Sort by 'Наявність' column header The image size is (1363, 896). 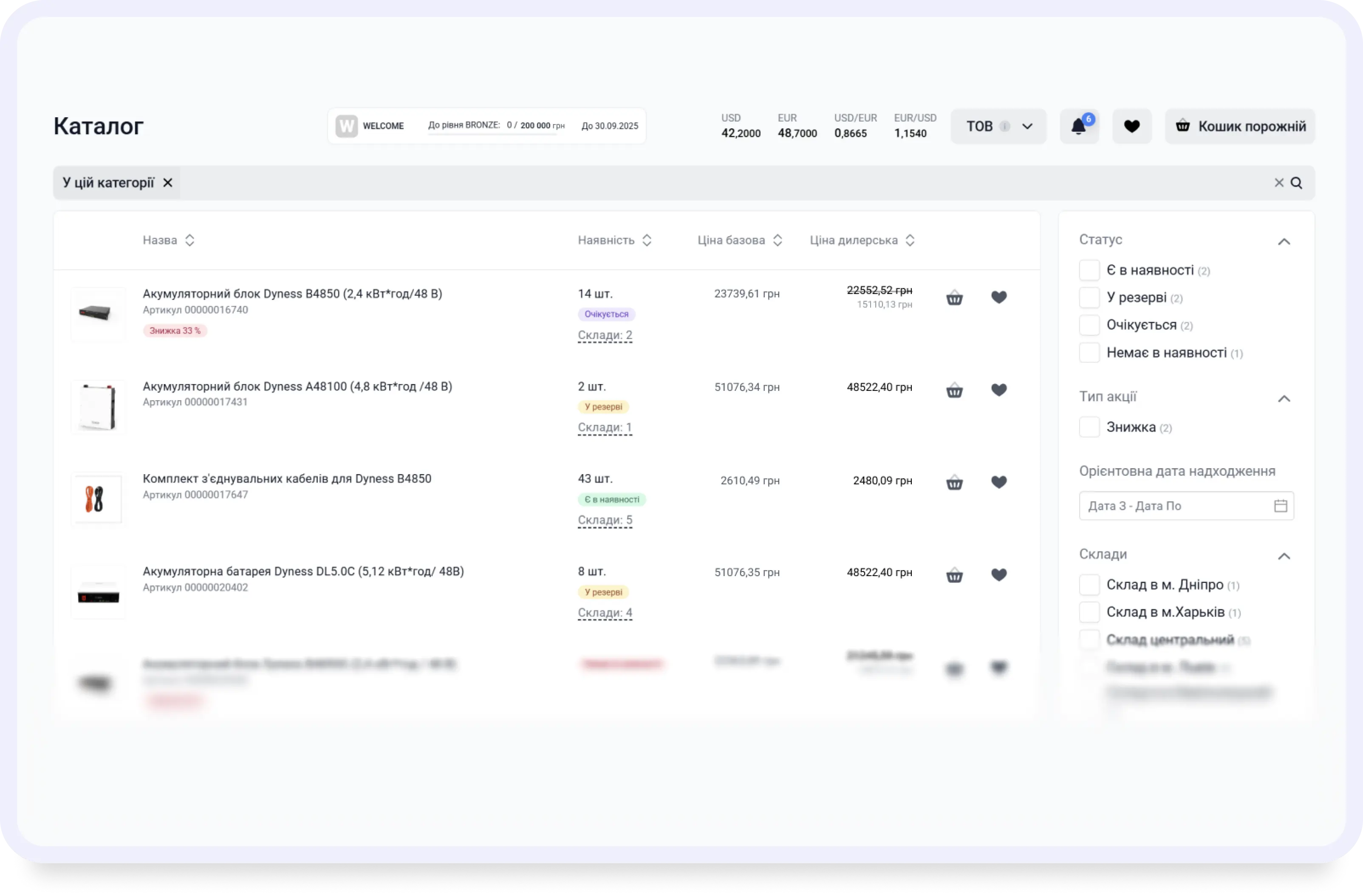pyautogui.click(x=614, y=240)
